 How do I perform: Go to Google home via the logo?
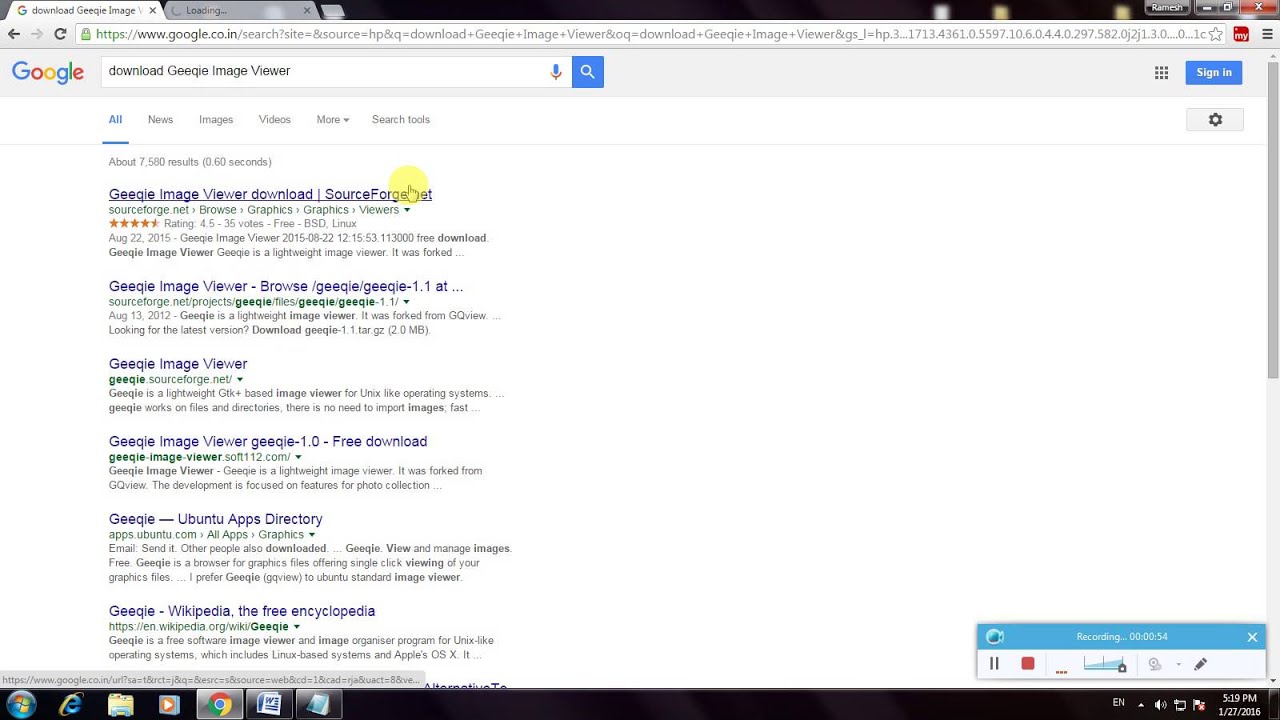tap(48, 73)
